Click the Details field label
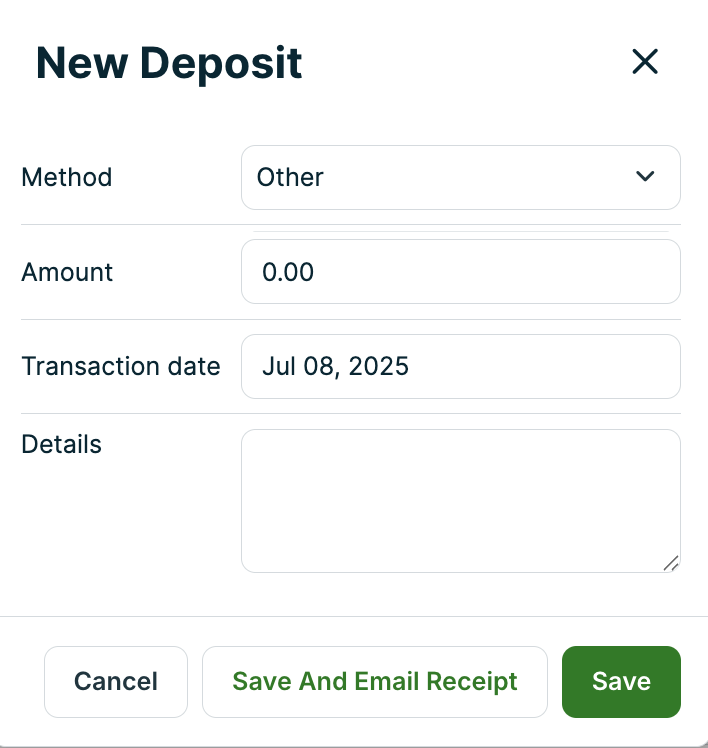This screenshot has width=708, height=748. (x=62, y=444)
